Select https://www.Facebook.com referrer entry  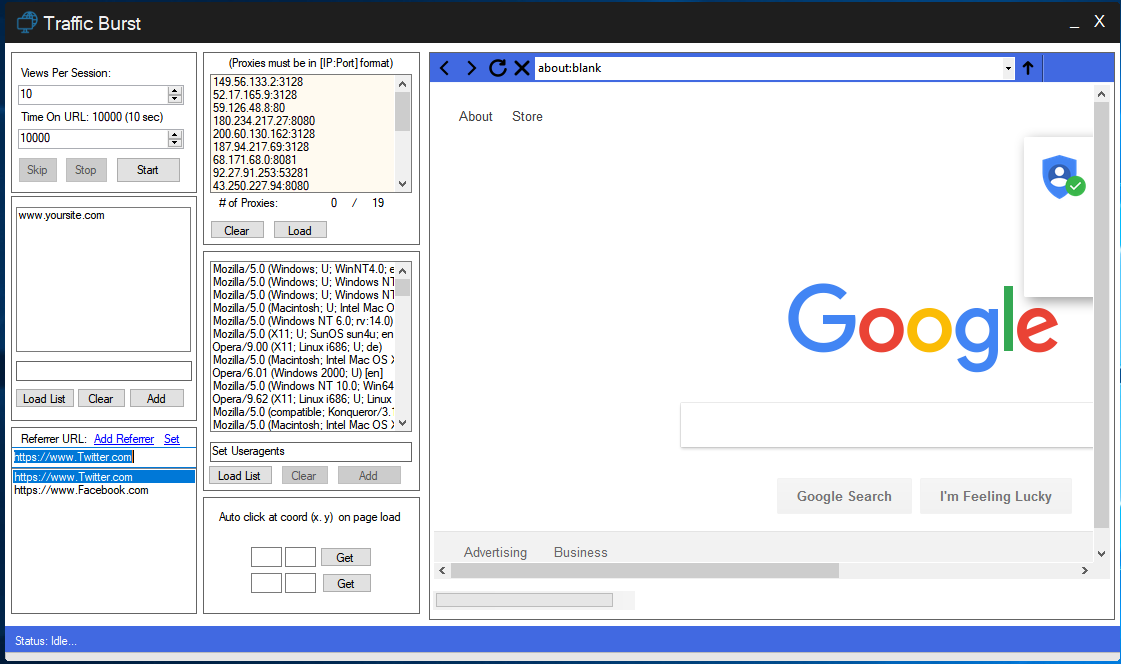point(81,491)
